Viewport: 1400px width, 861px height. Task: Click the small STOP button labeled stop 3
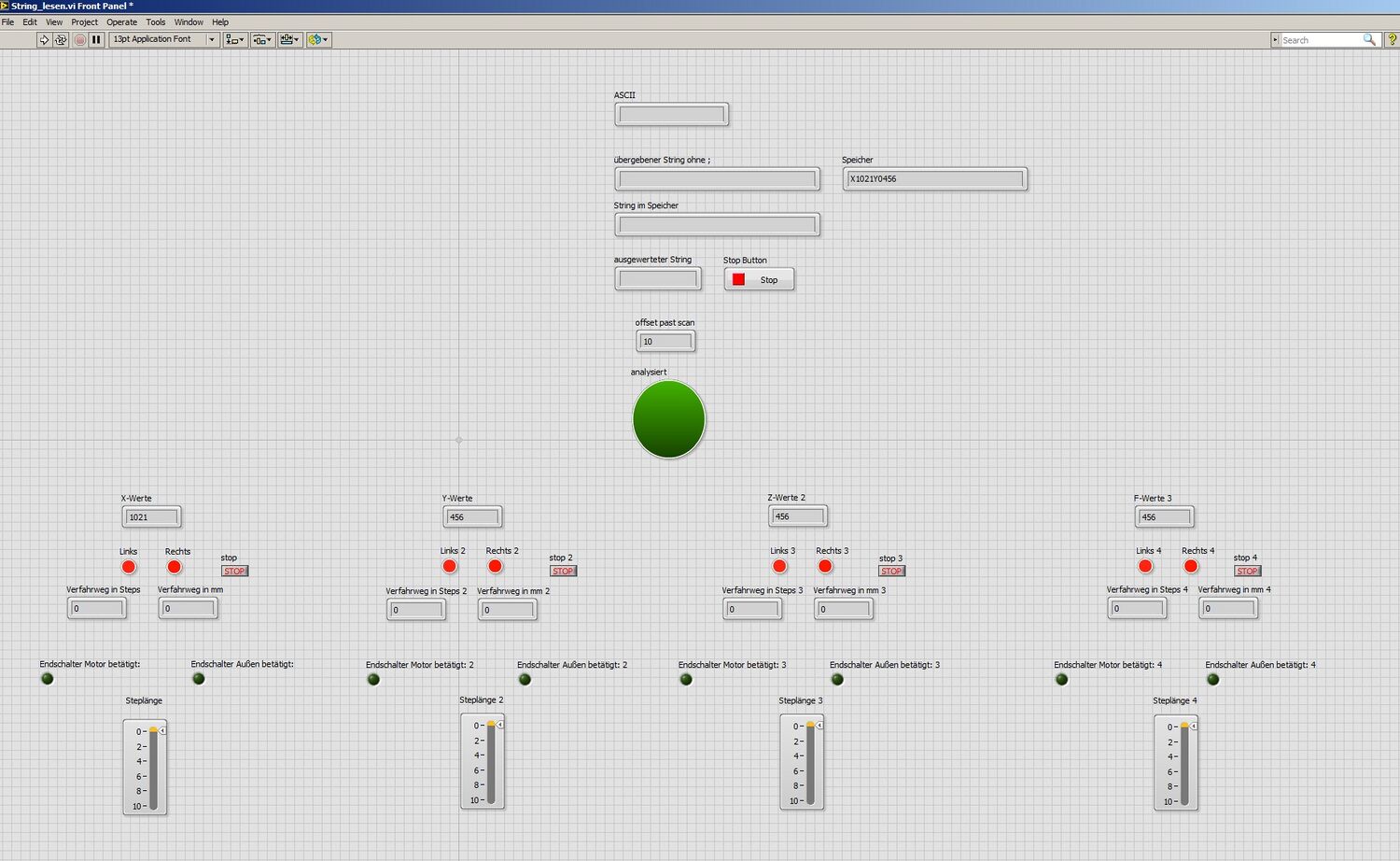tap(891, 571)
